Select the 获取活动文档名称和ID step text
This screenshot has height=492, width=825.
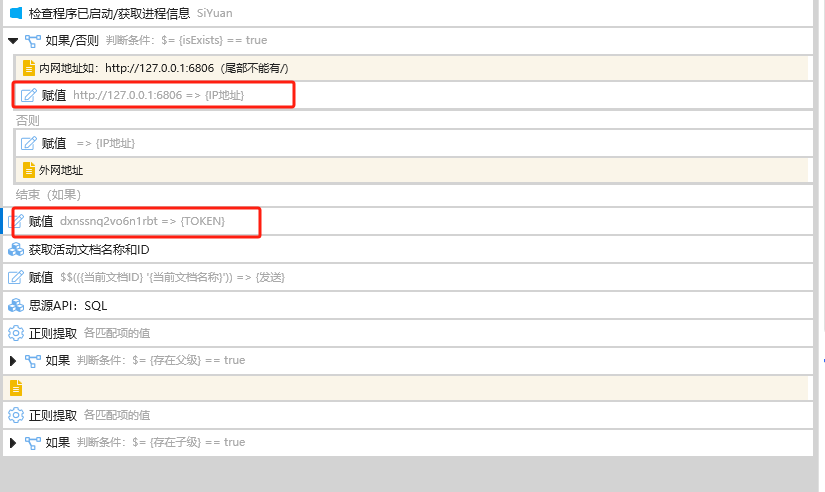[x=89, y=249]
